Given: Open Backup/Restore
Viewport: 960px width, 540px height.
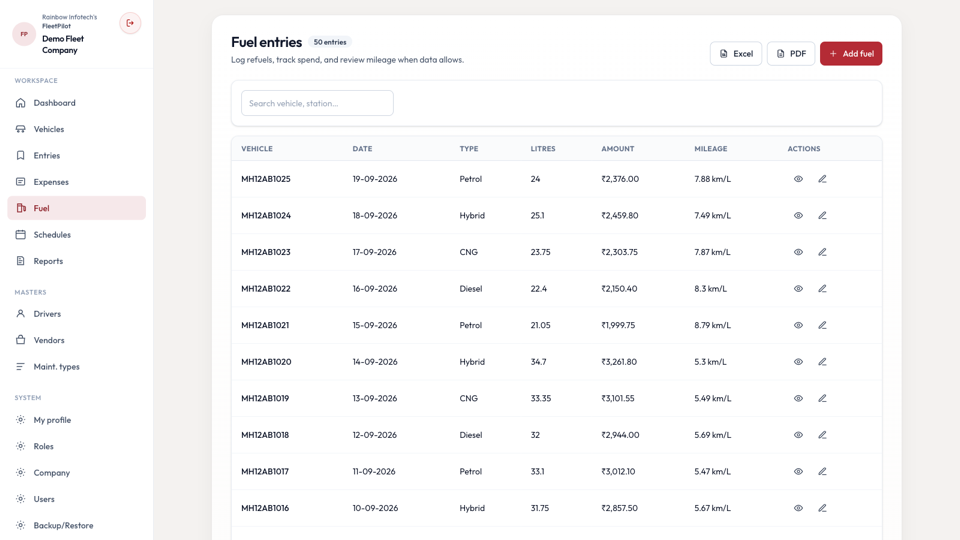Looking at the screenshot, I should (x=77, y=525).
